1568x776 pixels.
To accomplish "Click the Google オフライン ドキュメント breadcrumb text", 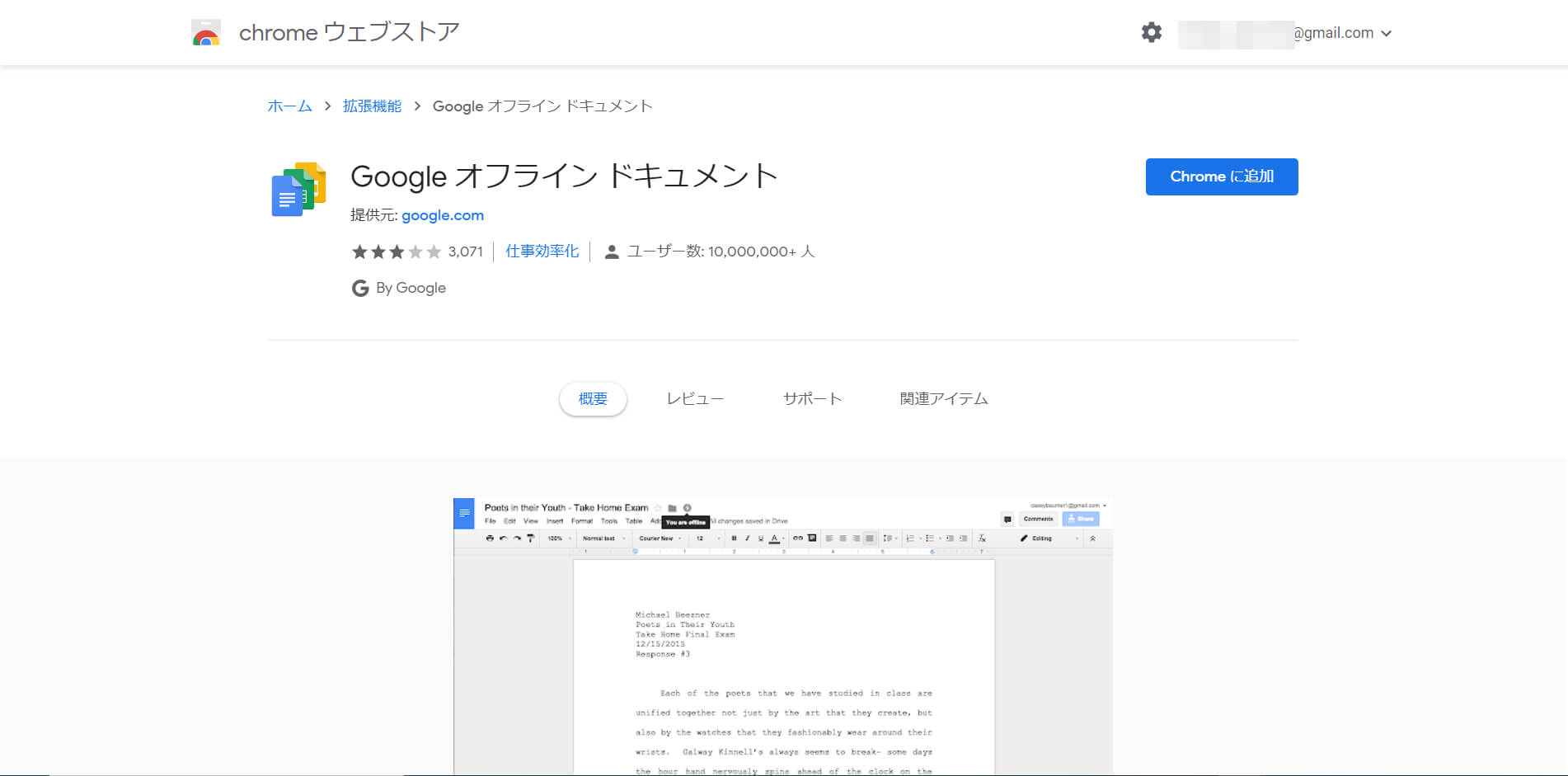I will 542,106.
